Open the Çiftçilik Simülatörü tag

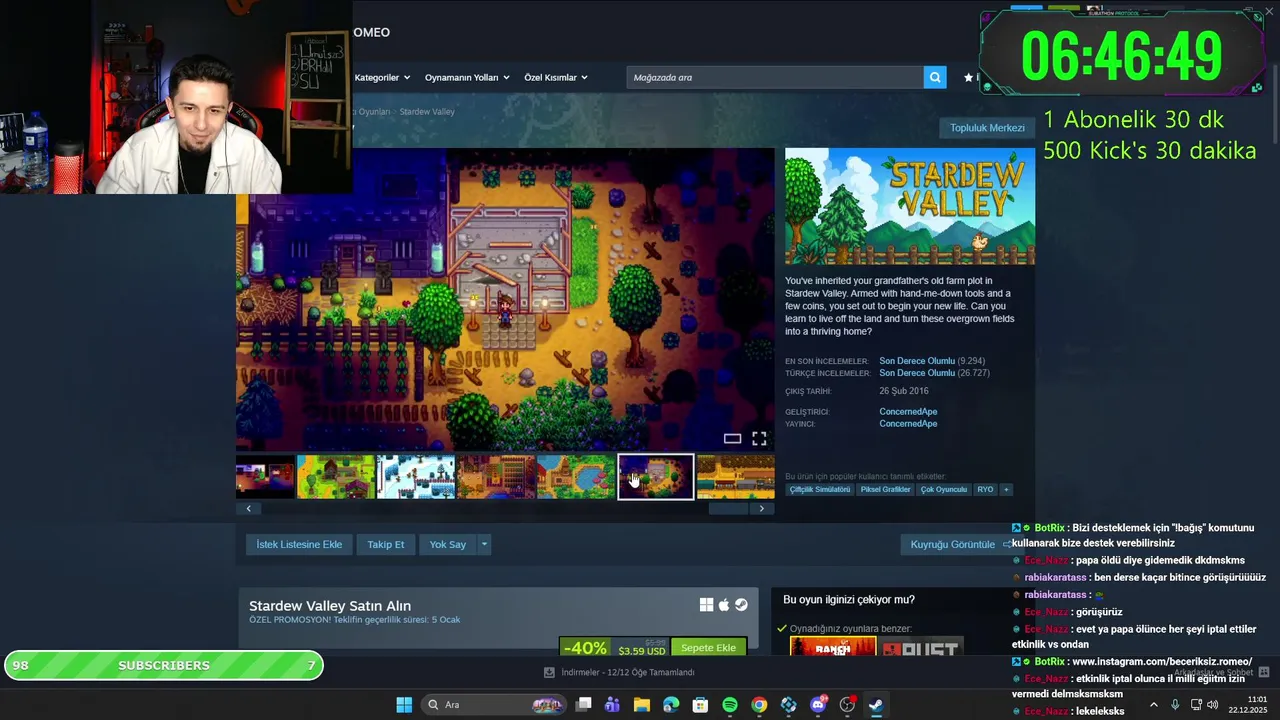pos(820,490)
